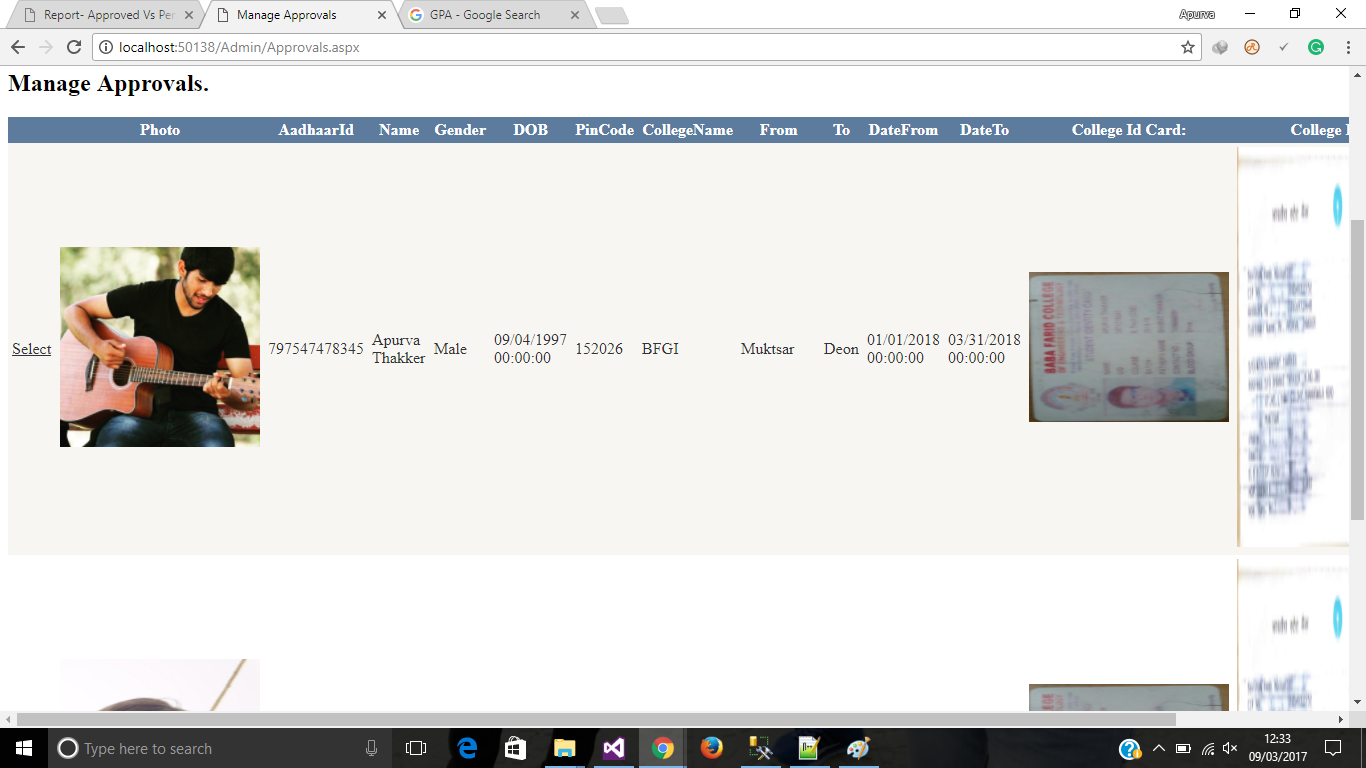Open the first row's college ID card image
This screenshot has height=768, width=1366.
coord(1129,347)
